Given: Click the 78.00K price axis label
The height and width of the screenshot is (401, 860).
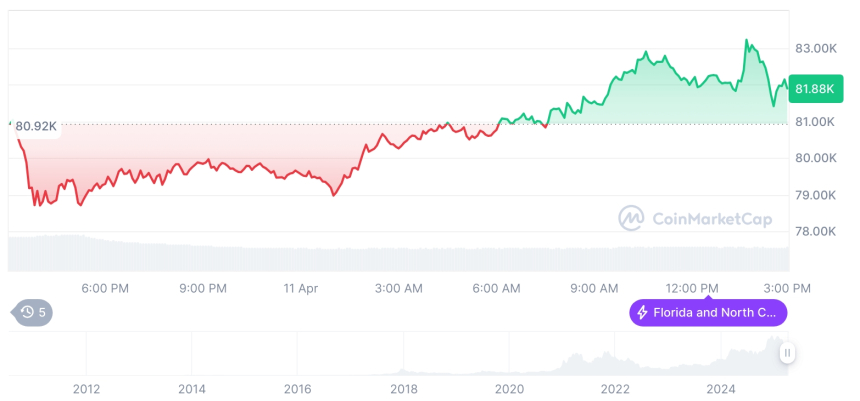Looking at the screenshot, I should pos(815,231).
